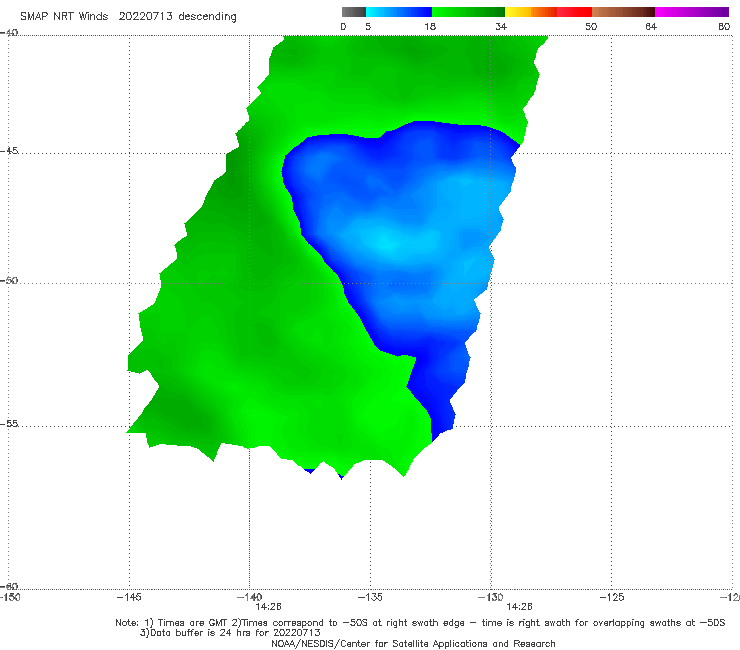Click the latitude label '-55' on left axis
Viewport: 740px width, 650px height.
9,424
